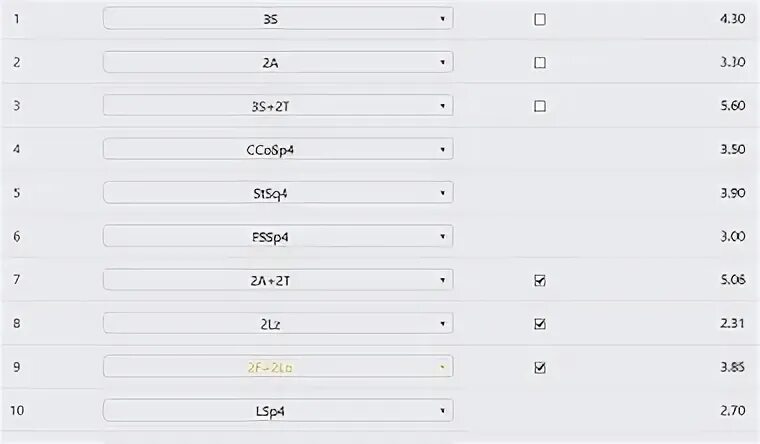Untick the checkbox in row 9

click(x=539, y=367)
